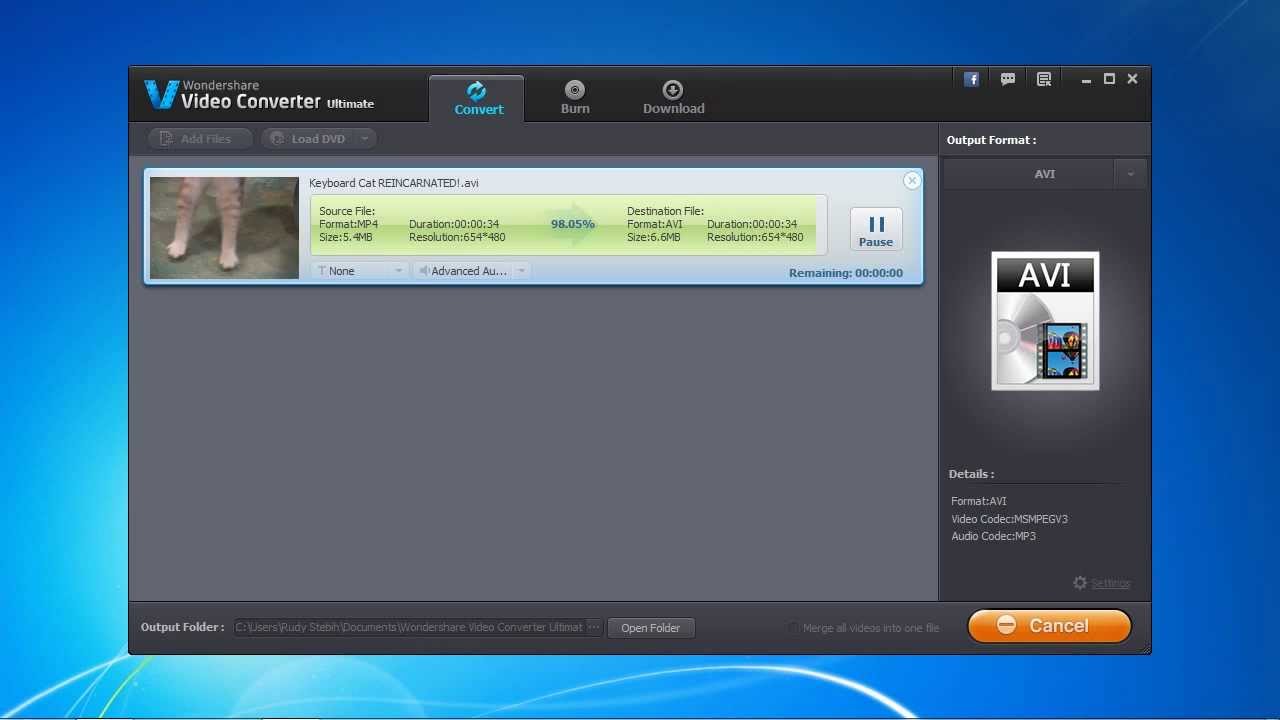Click the source Size:5.4MB text
1280x720 pixels.
click(x=346, y=237)
